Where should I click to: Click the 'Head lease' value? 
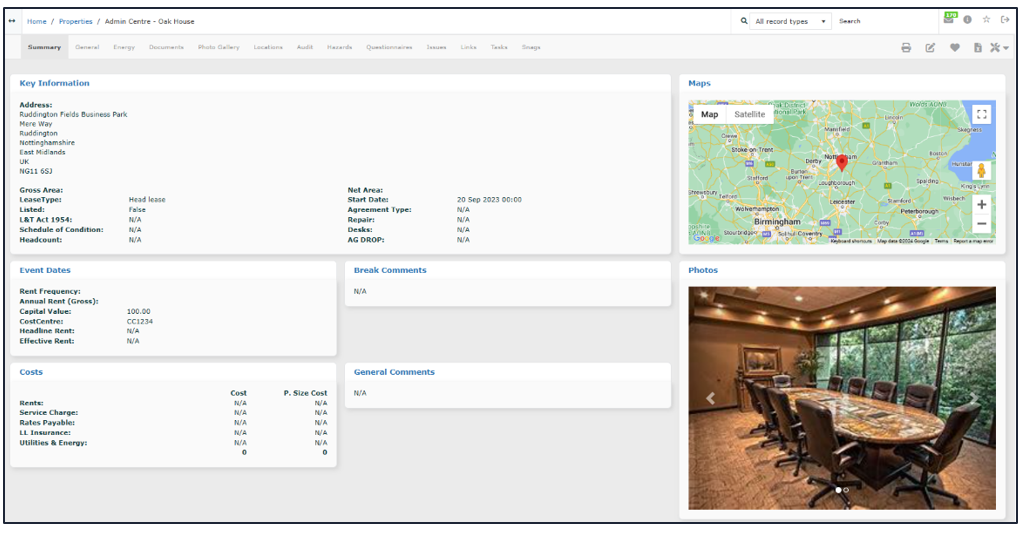tap(147, 199)
